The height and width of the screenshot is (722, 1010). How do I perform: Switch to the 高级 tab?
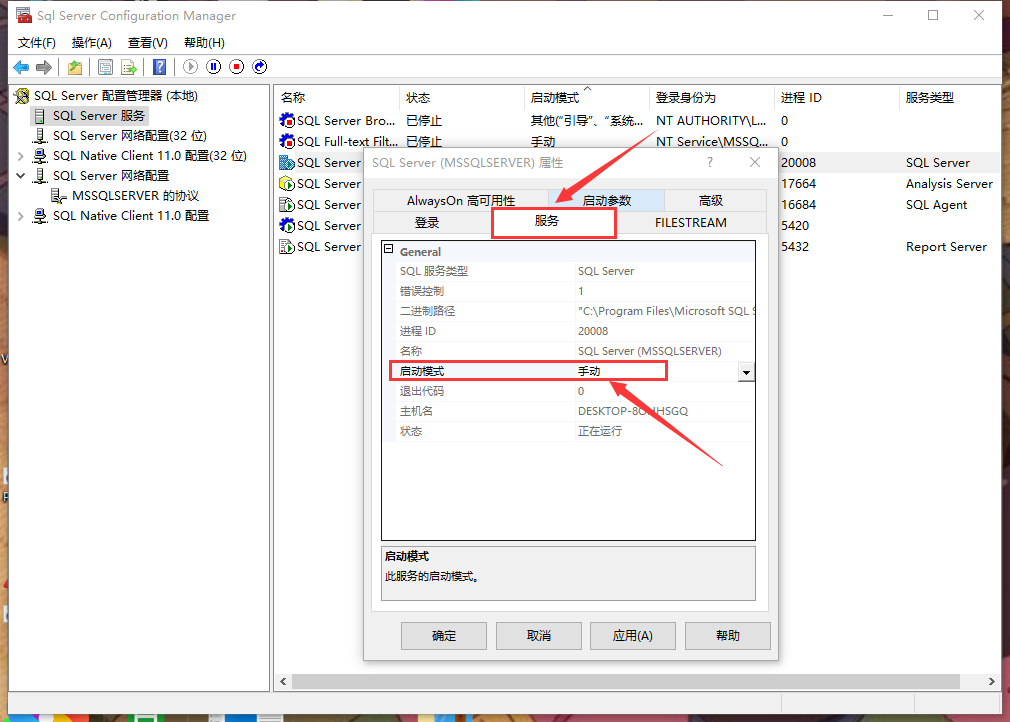tap(710, 201)
